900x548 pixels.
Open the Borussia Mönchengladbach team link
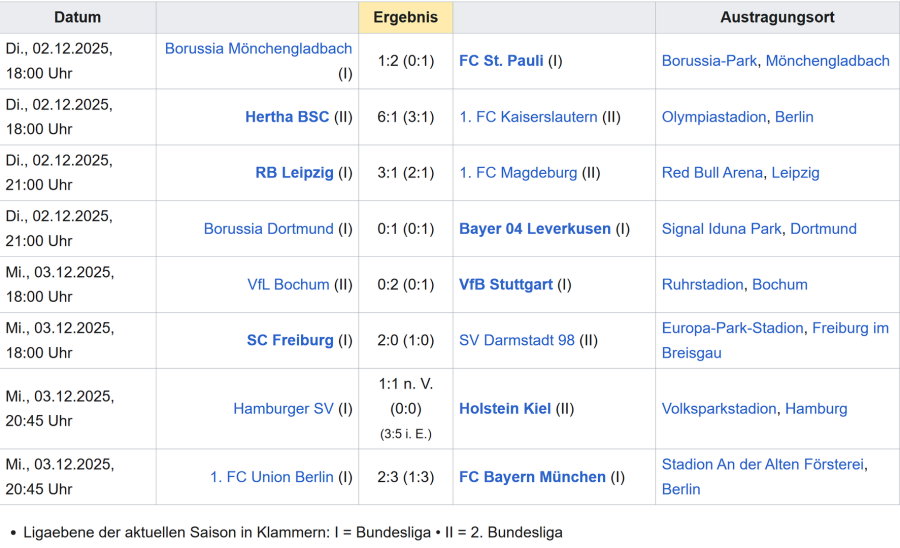point(258,48)
